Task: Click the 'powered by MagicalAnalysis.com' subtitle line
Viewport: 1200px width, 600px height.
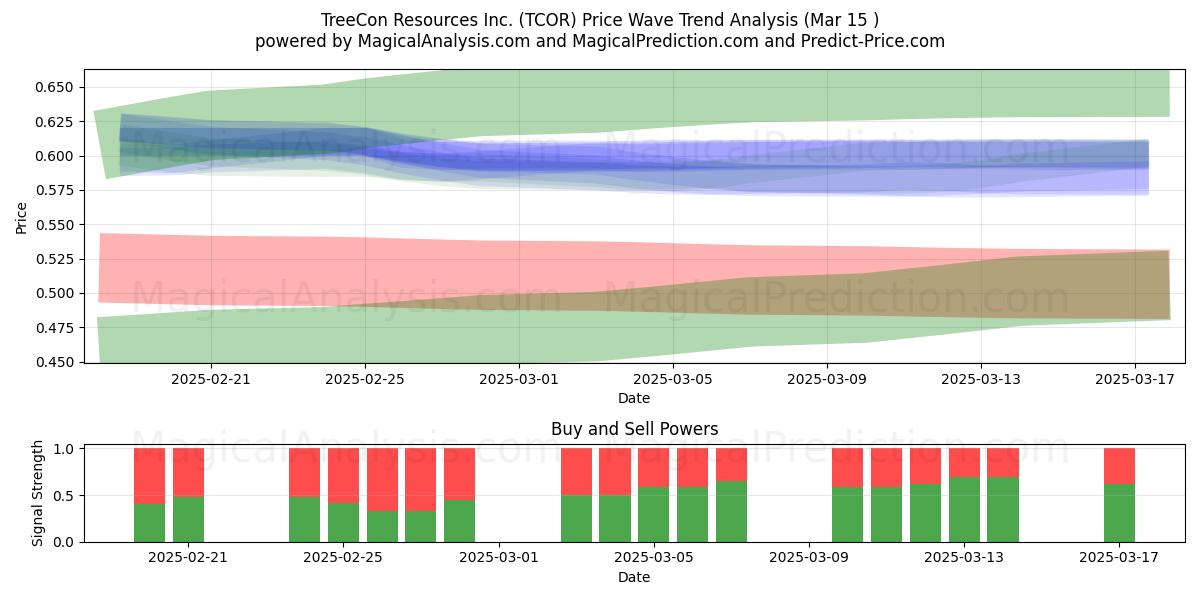Action: point(600,41)
